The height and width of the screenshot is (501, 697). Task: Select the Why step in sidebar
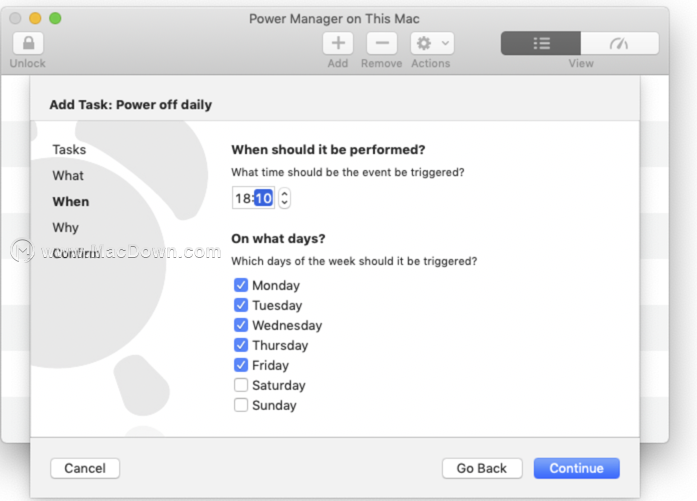click(x=65, y=228)
